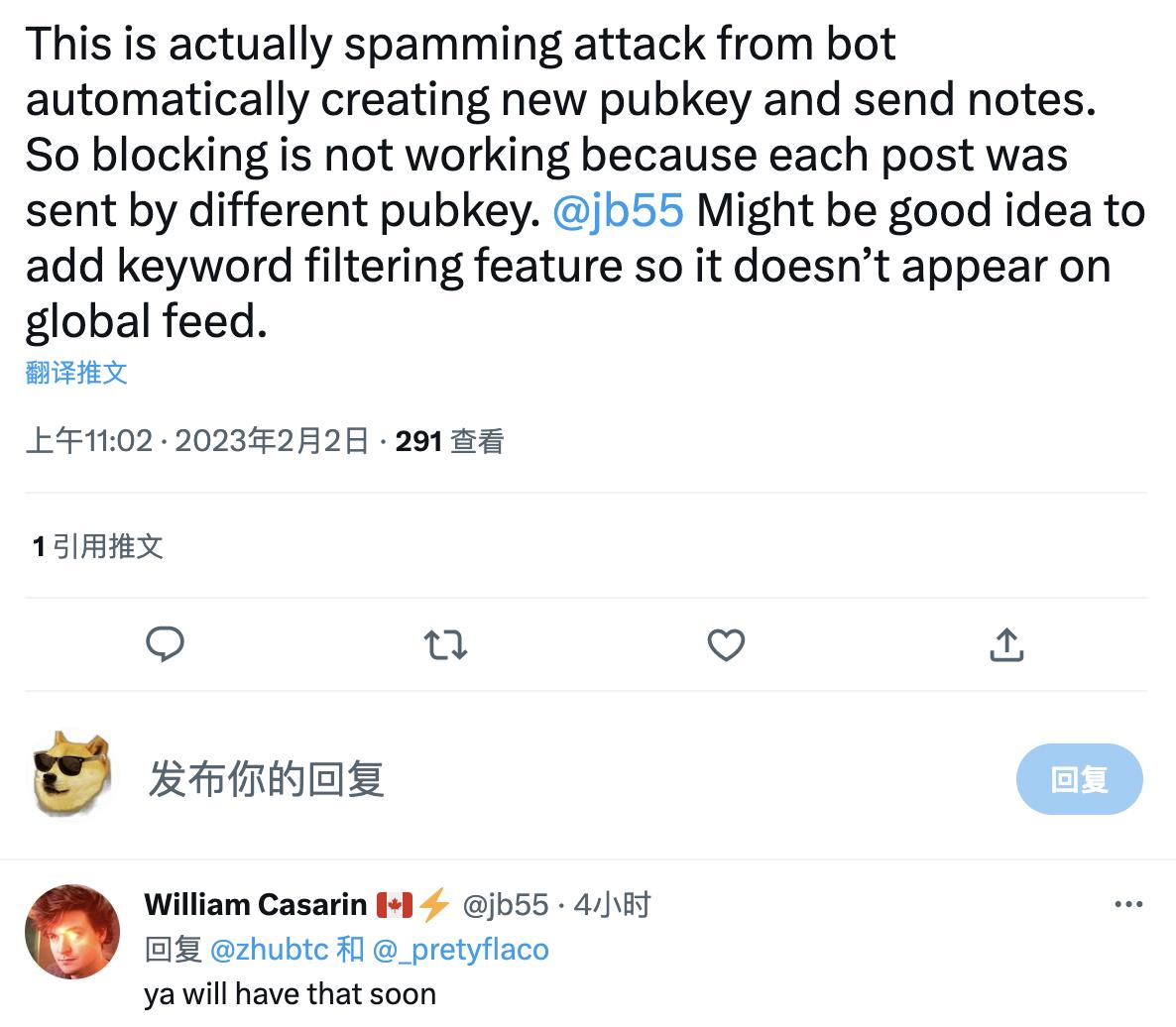This screenshot has height=1027, width=1176.
Task: Click the @jb55 mention in tweet
Action: click(x=617, y=210)
